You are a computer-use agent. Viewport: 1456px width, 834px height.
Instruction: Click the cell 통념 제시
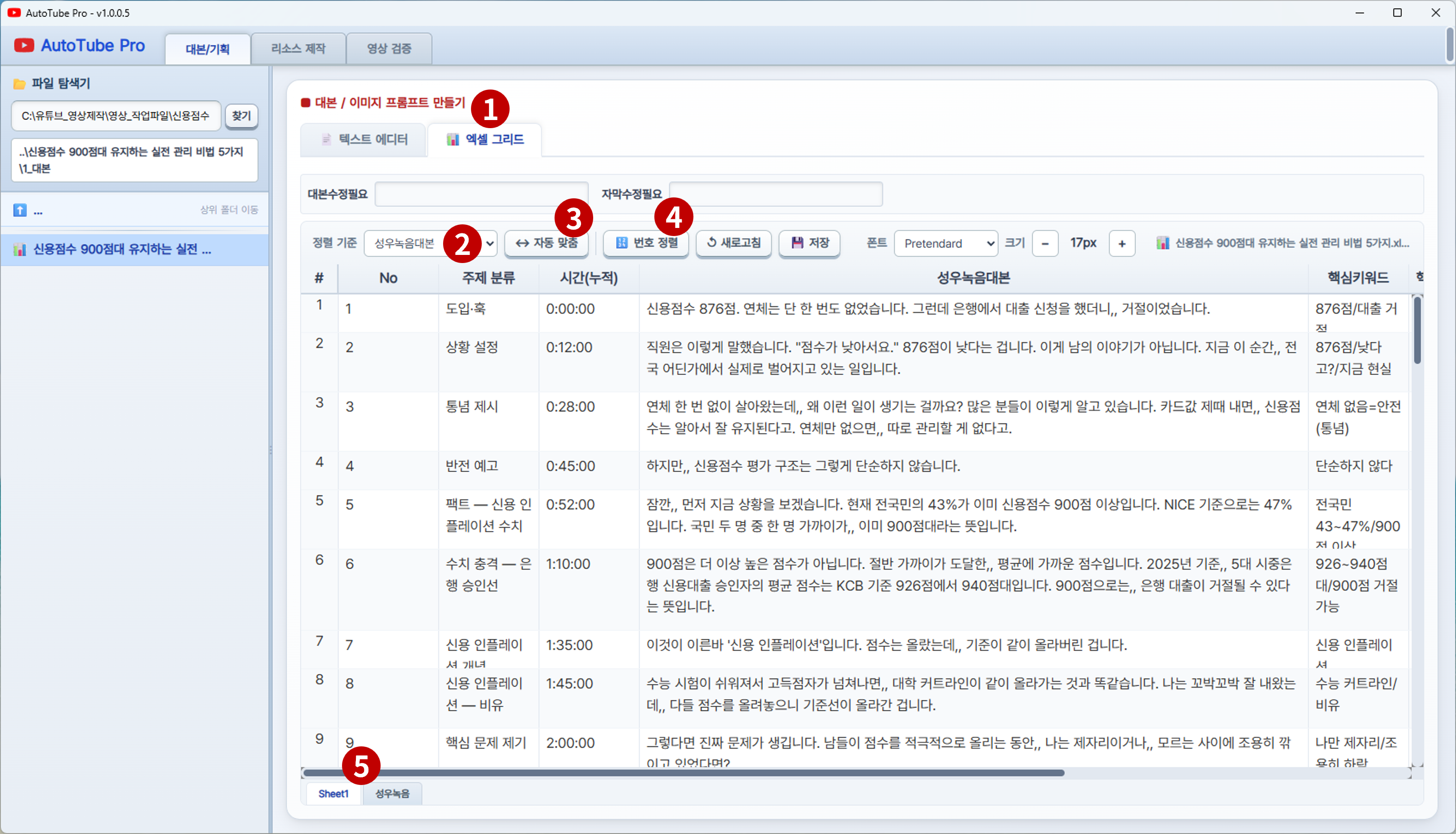(488, 422)
